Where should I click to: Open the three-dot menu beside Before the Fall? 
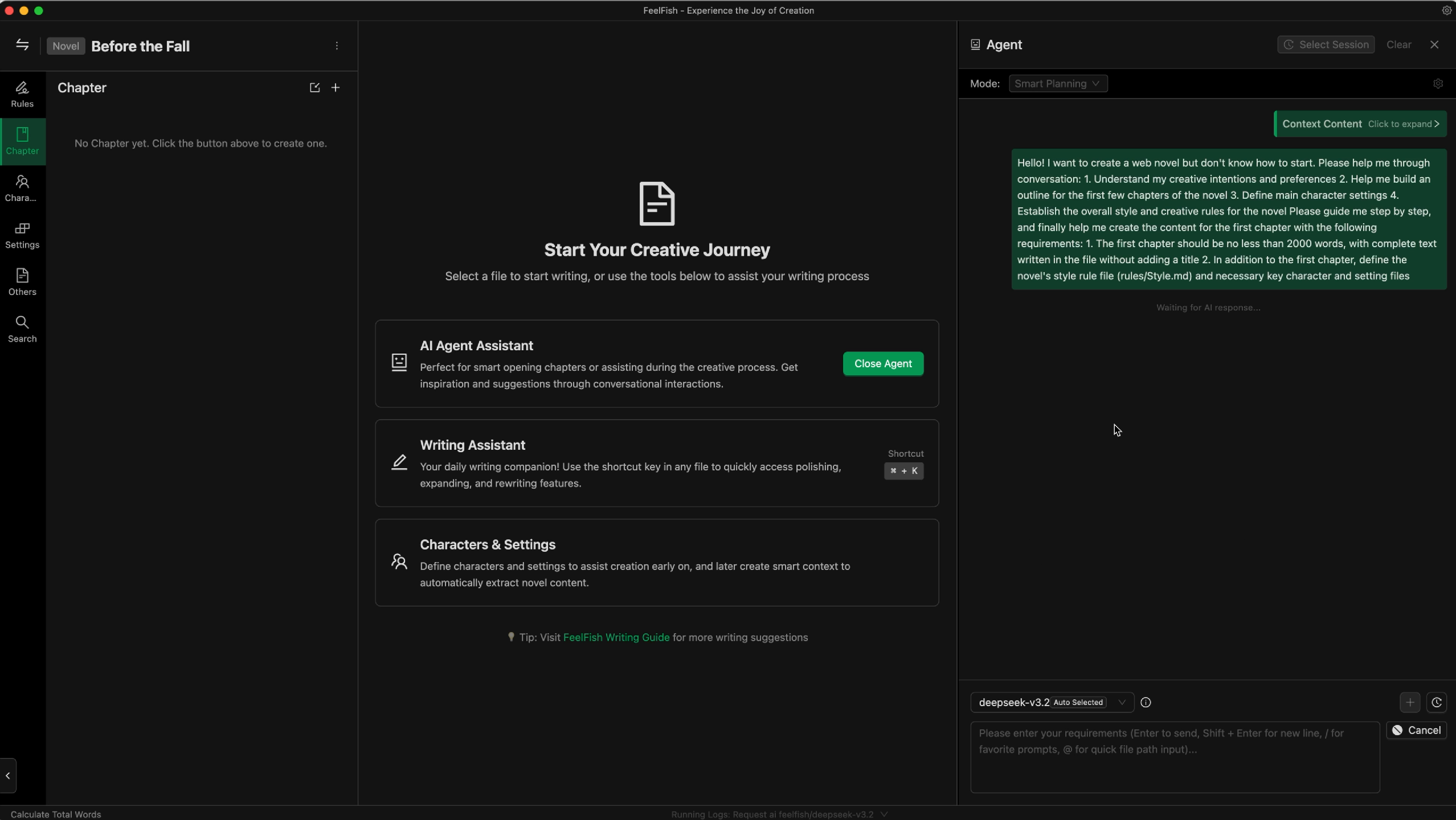tap(337, 46)
